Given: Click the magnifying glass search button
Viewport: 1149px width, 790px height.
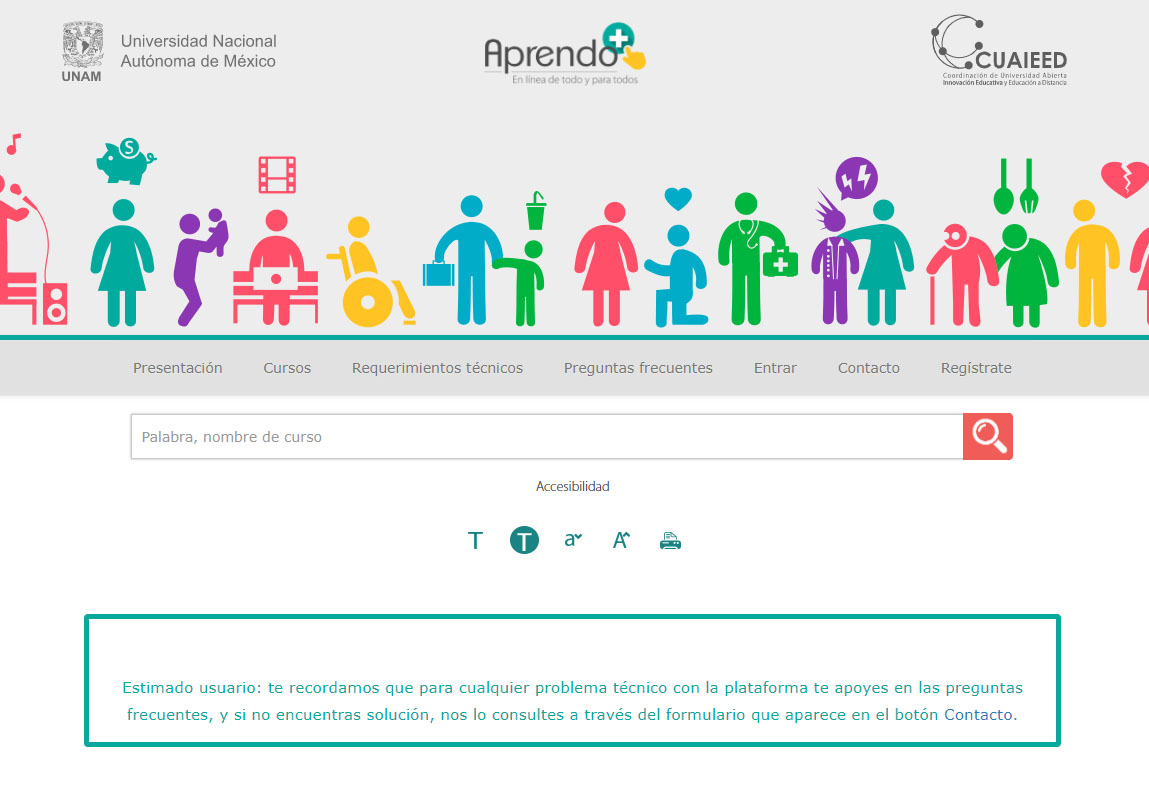Looking at the screenshot, I should pos(987,436).
